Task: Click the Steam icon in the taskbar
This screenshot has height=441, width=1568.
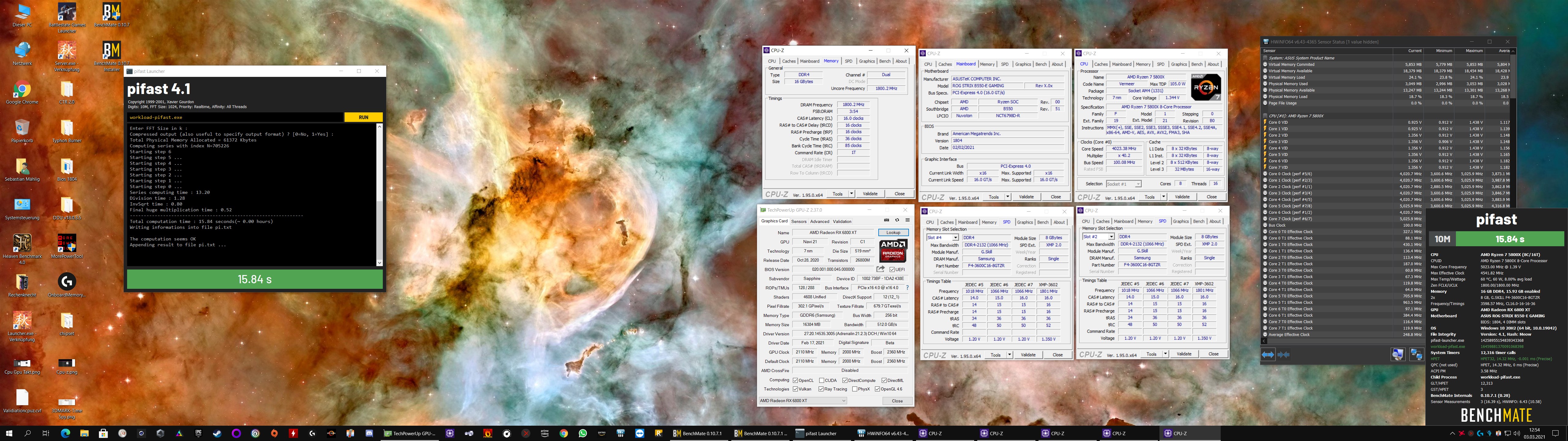Action: click(217, 433)
